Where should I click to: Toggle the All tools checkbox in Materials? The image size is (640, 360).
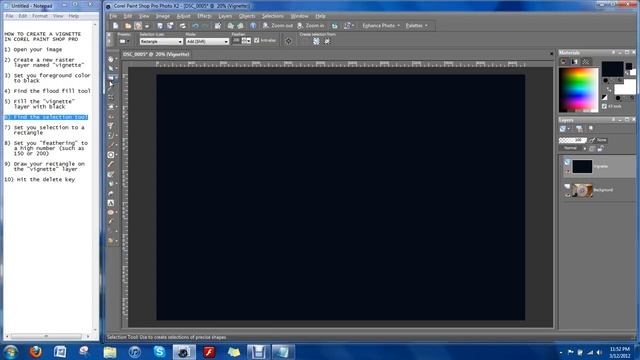coord(604,107)
